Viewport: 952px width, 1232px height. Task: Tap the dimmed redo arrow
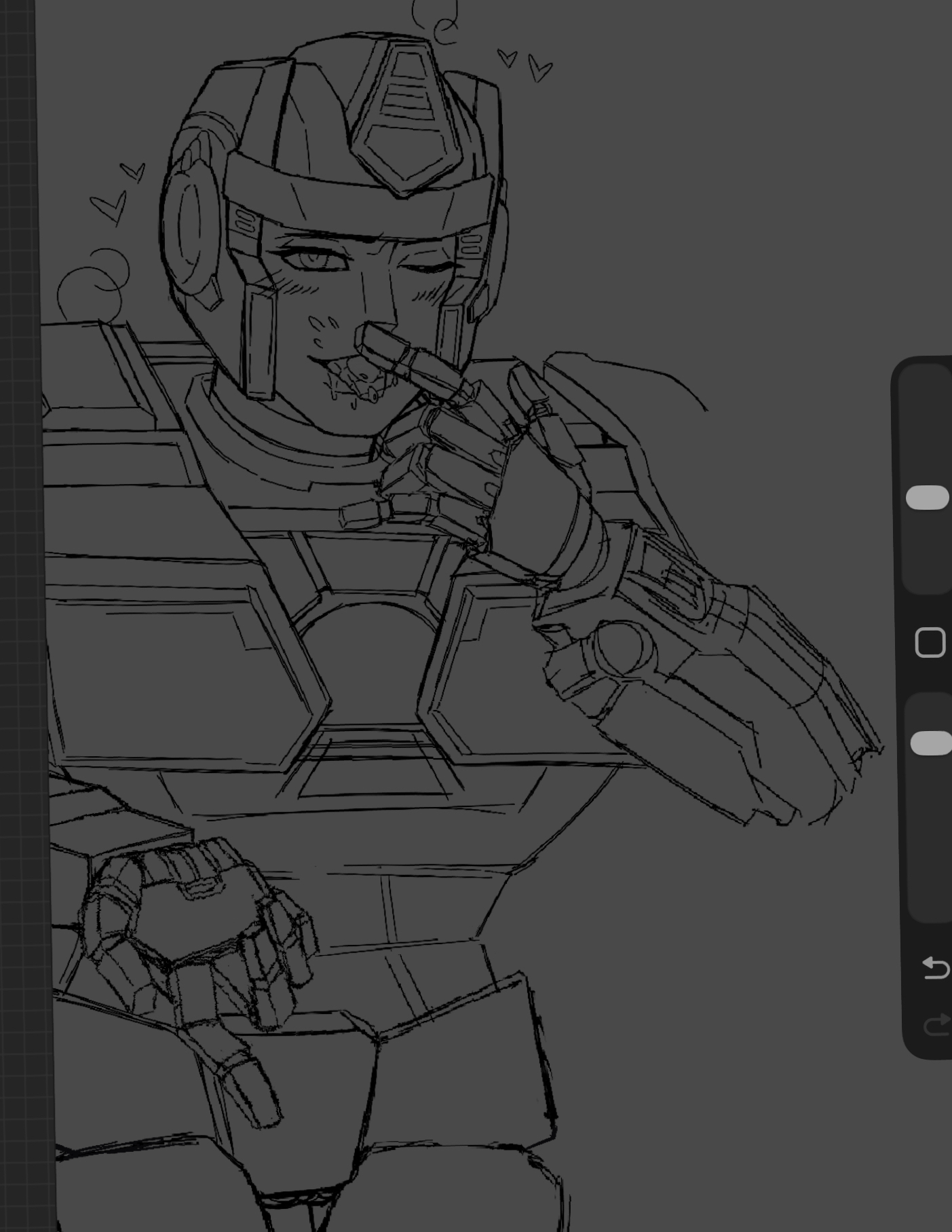click(x=935, y=1025)
